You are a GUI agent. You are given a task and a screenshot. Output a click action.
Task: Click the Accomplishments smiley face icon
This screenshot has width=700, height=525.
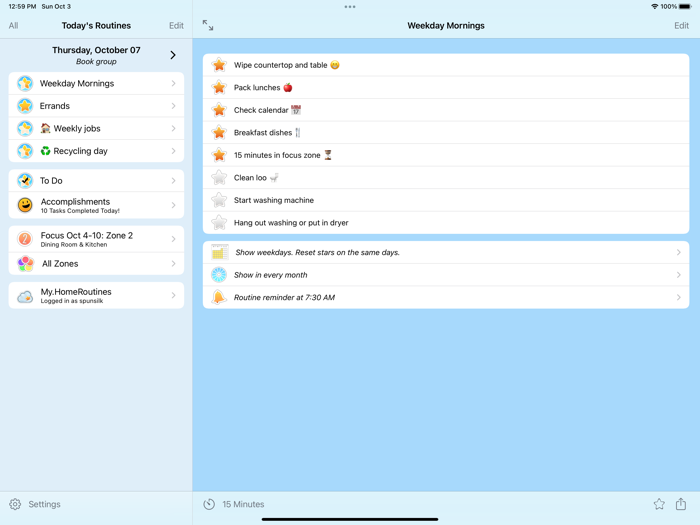coord(25,205)
